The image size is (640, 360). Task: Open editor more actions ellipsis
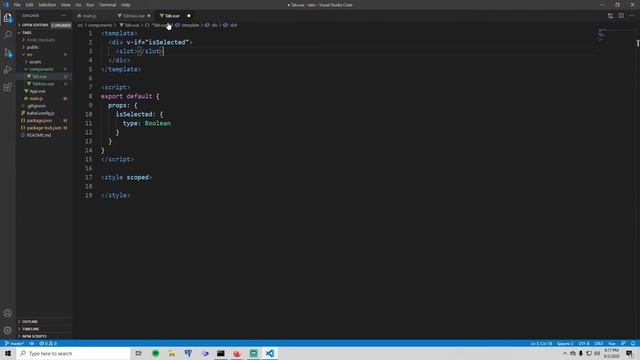point(631,16)
